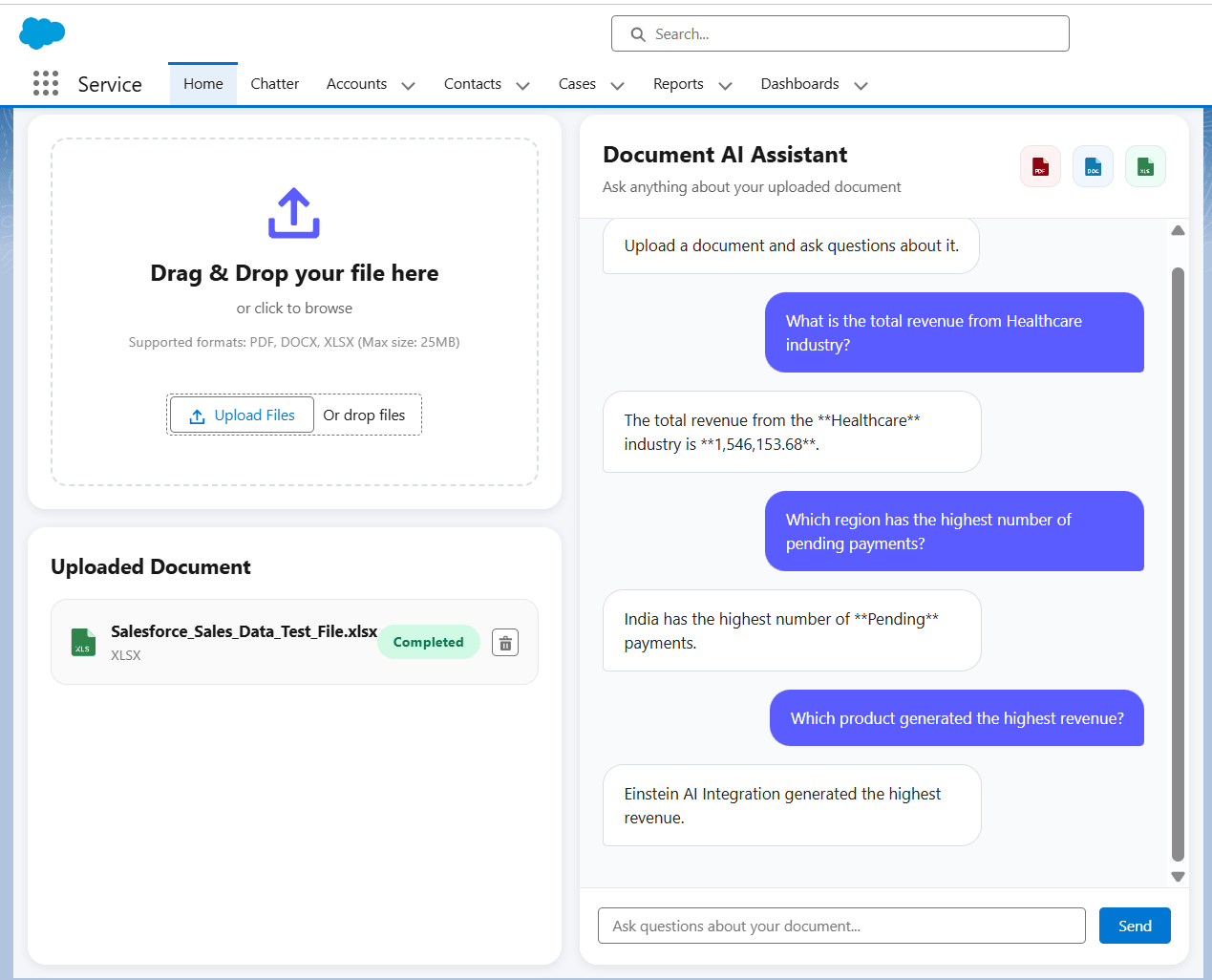Click the 'Drag & Drop your file here' heading
Viewport: 1212px width, 980px height.
(294, 273)
